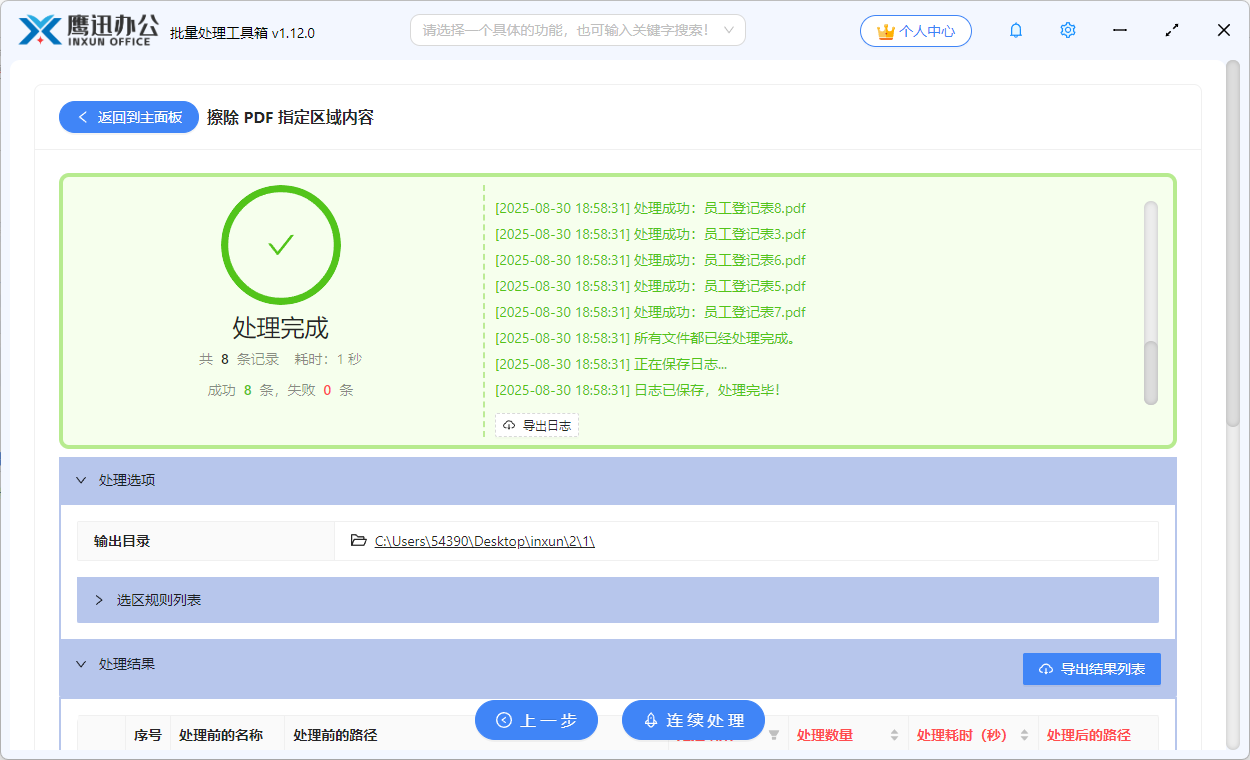Click the green checkmark success circle
The image size is (1250, 760).
(x=281, y=244)
